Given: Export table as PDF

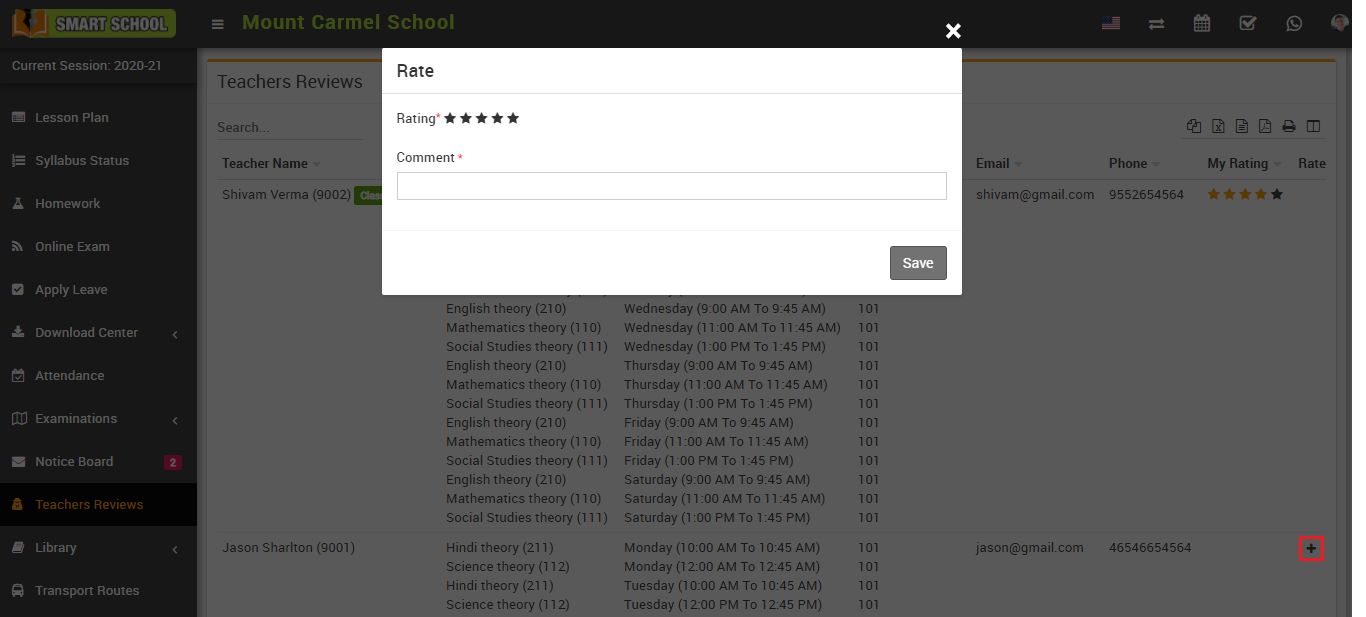Looking at the screenshot, I should pyautogui.click(x=1265, y=127).
